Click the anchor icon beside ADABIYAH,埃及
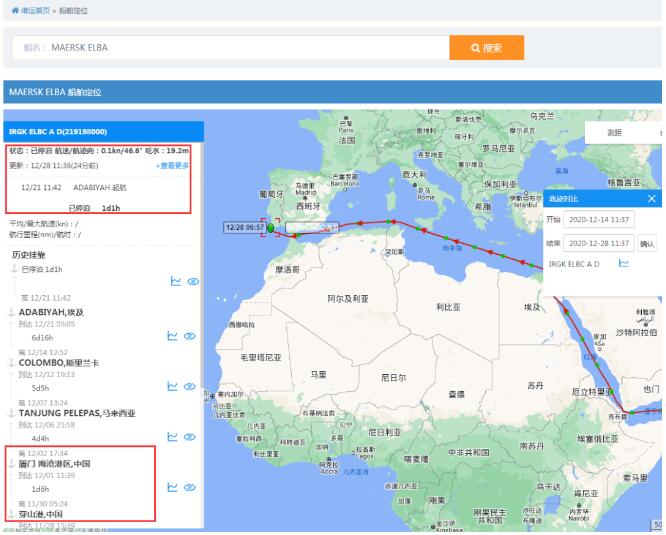666x535 pixels. point(11,312)
